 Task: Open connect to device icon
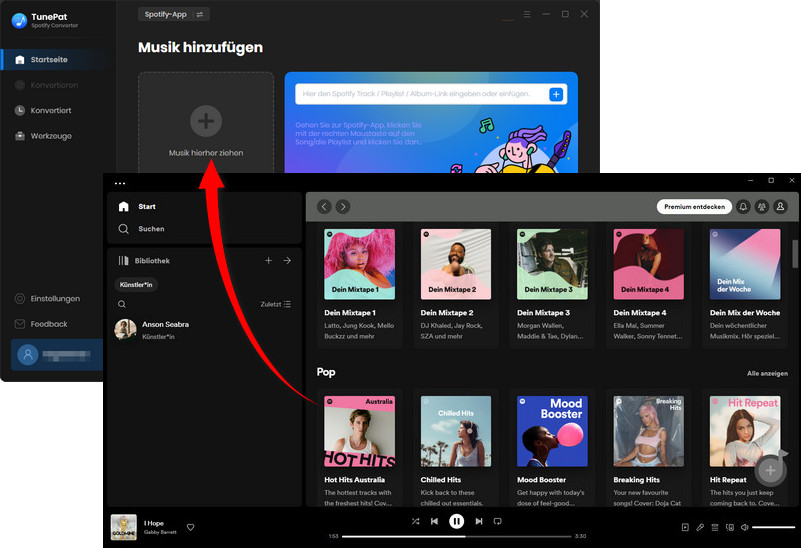[729, 527]
